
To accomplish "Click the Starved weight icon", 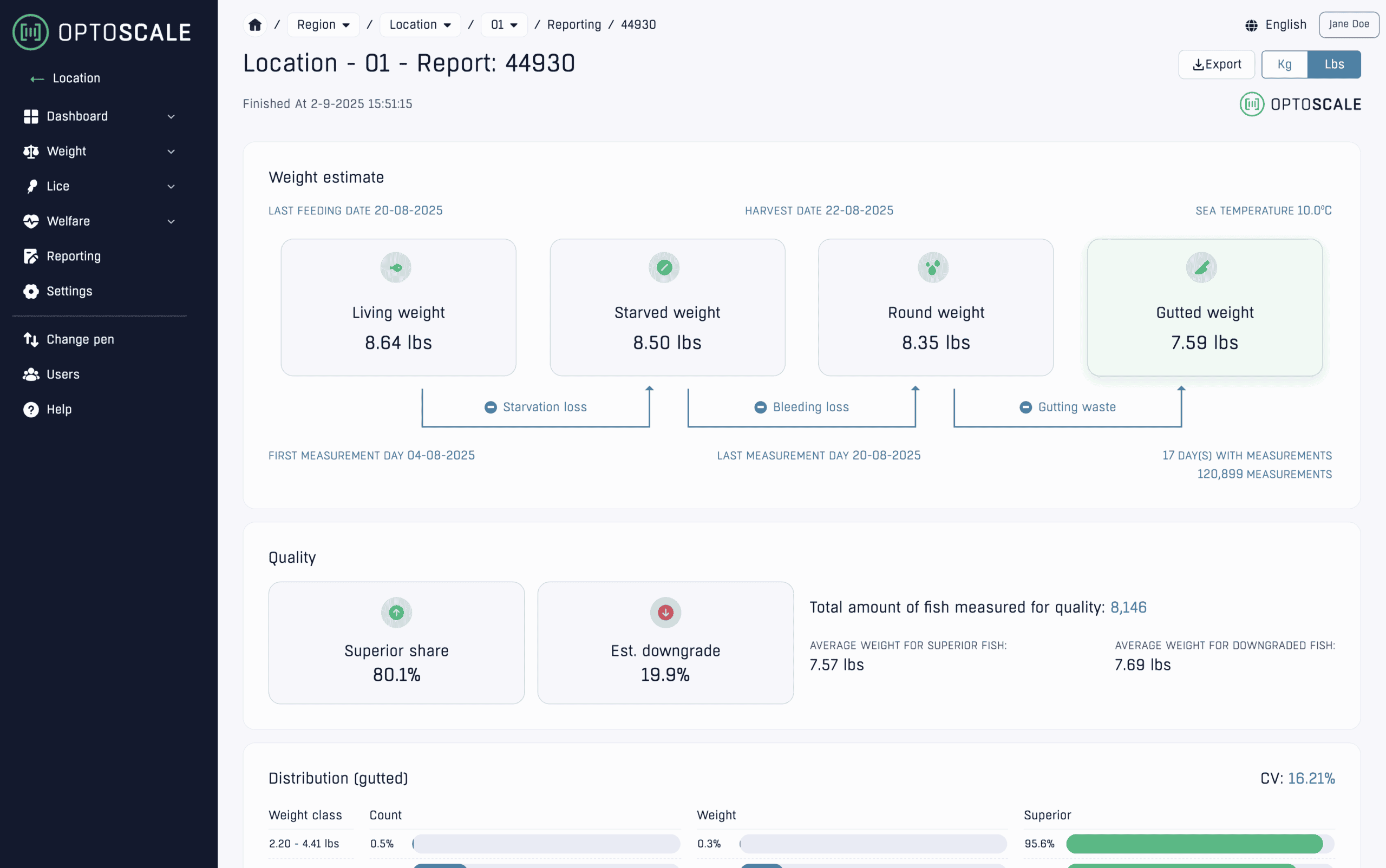I will click(x=664, y=267).
